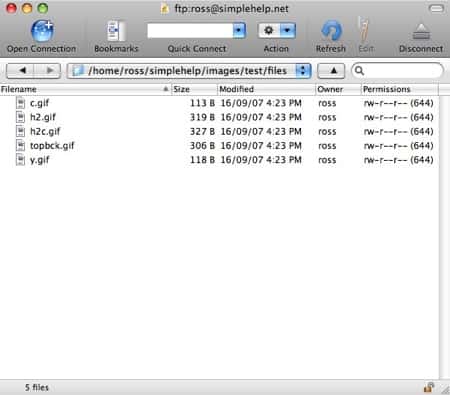Click the Quick Connect text field

pyautogui.click(x=190, y=31)
